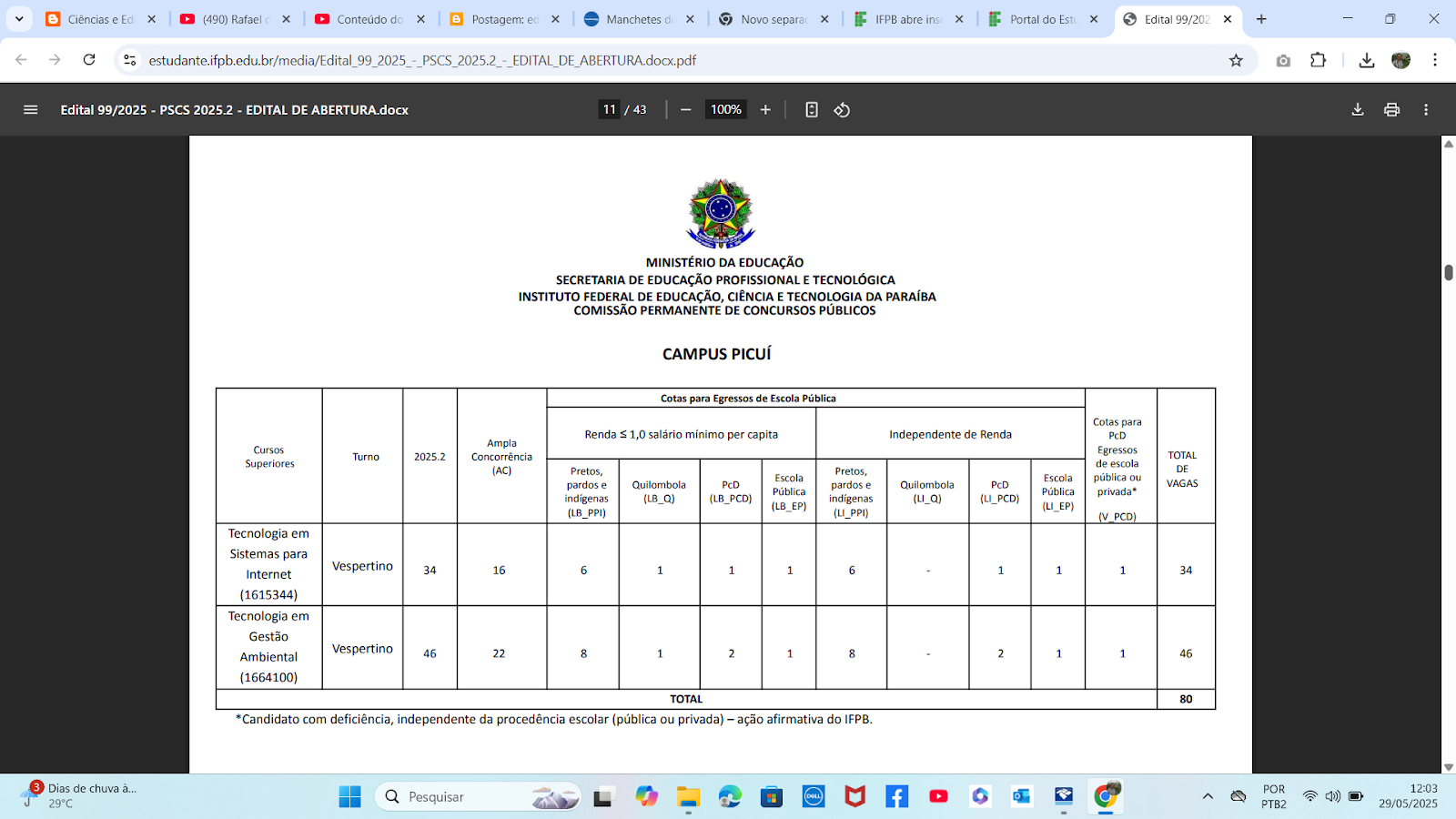1456x819 pixels.
Task: Click the Tecnologia em Gestão Ambiental cell
Action: [x=269, y=647]
